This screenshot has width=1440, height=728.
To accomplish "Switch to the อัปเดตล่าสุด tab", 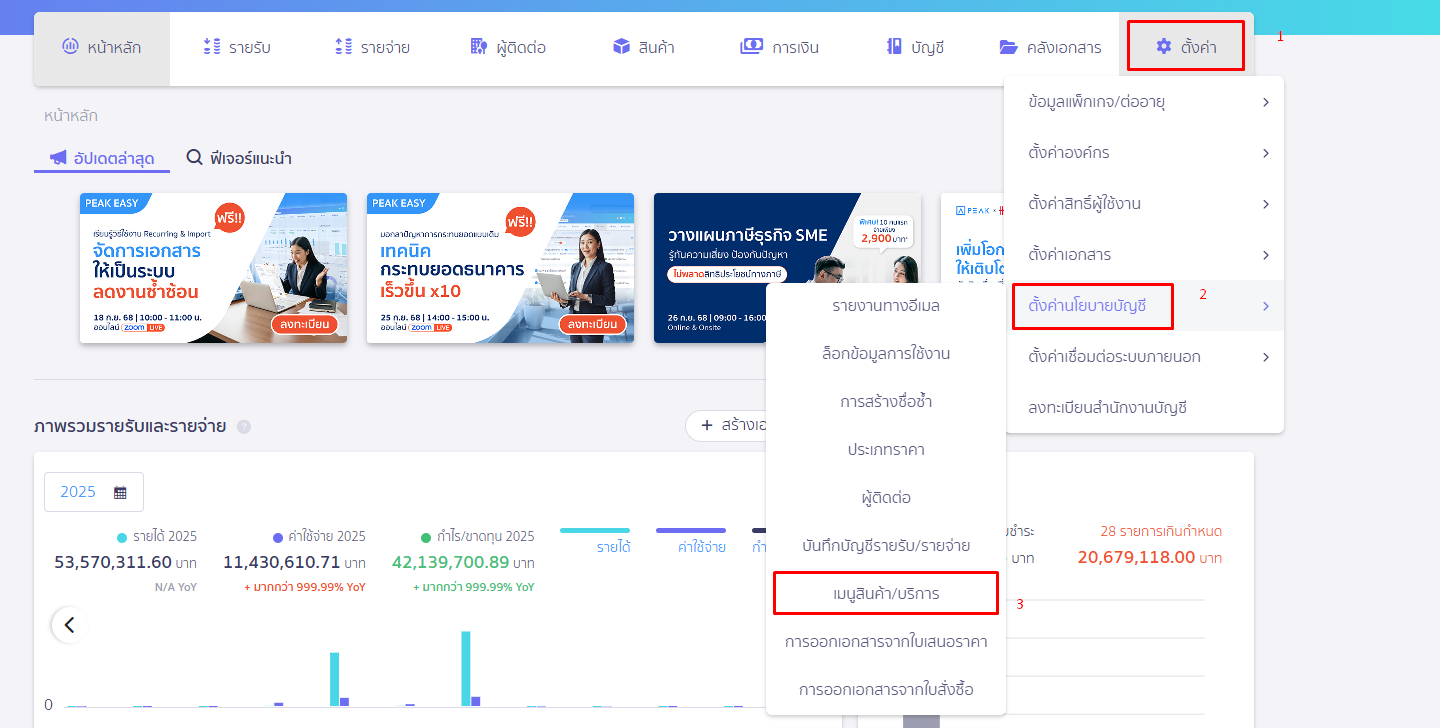I will click(102, 158).
